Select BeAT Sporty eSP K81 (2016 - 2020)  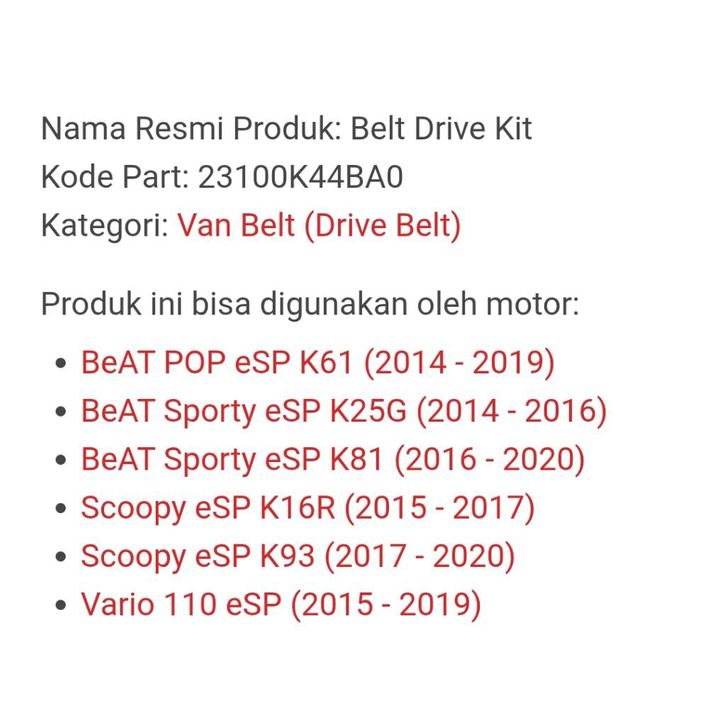pyautogui.click(x=332, y=459)
